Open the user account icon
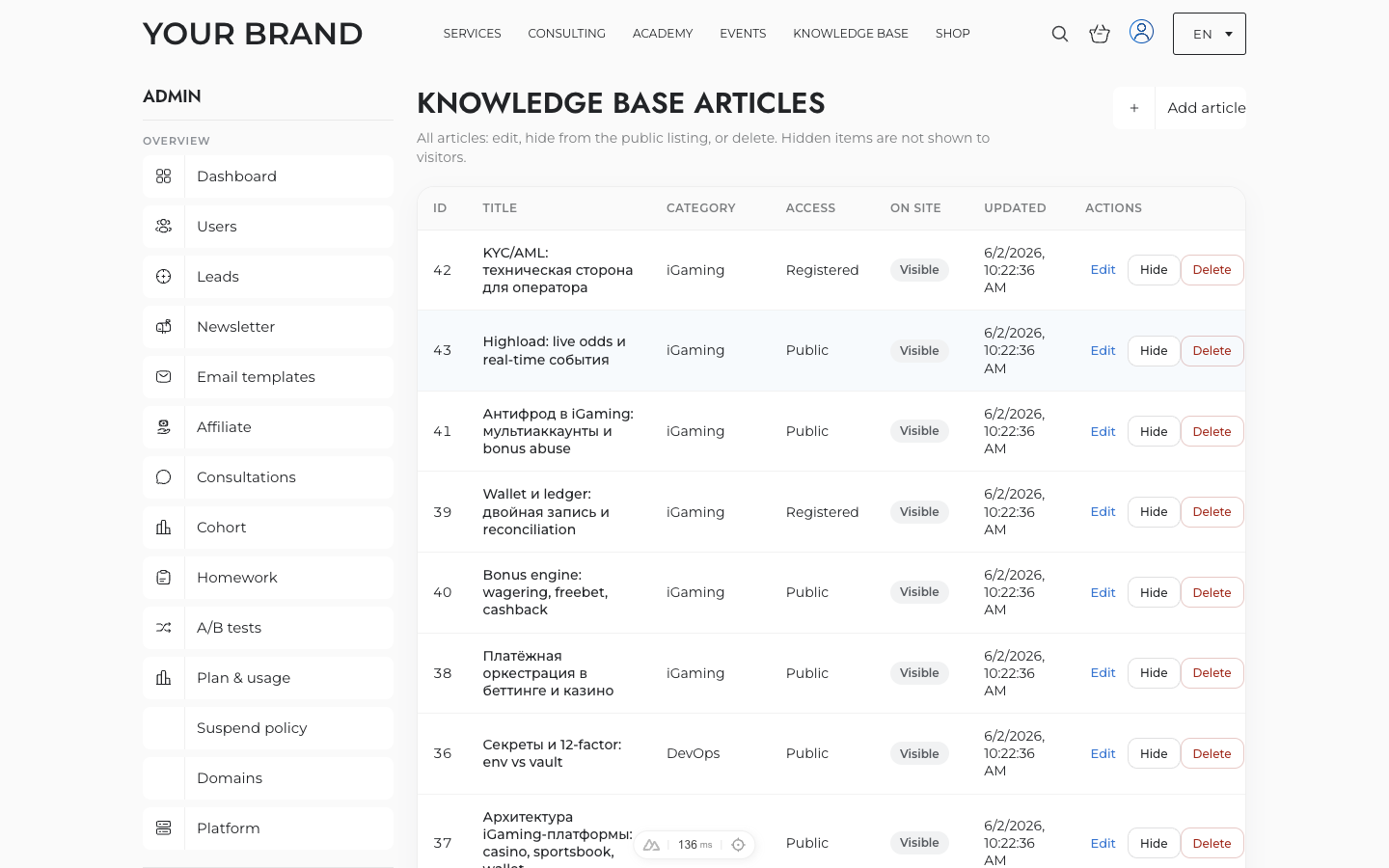 tap(1141, 32)
